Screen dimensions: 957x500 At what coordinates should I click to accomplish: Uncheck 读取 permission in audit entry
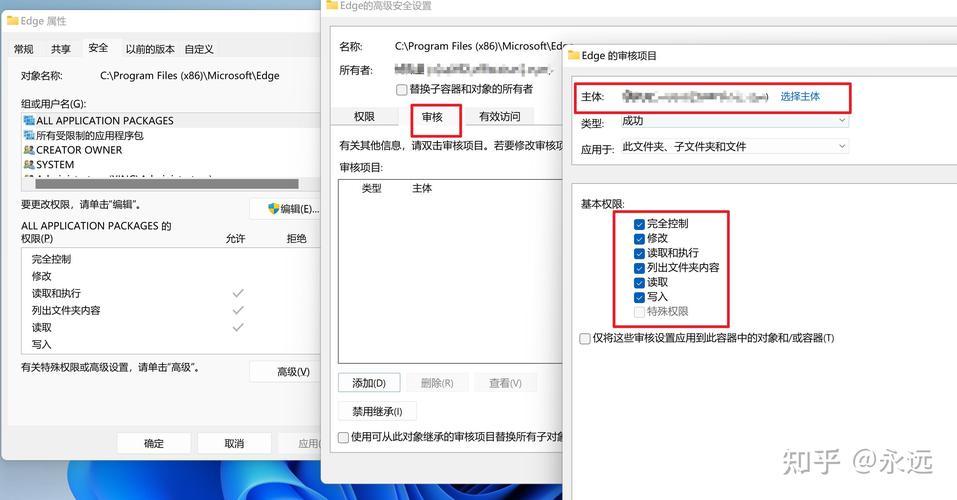click(x=639, y=283)
